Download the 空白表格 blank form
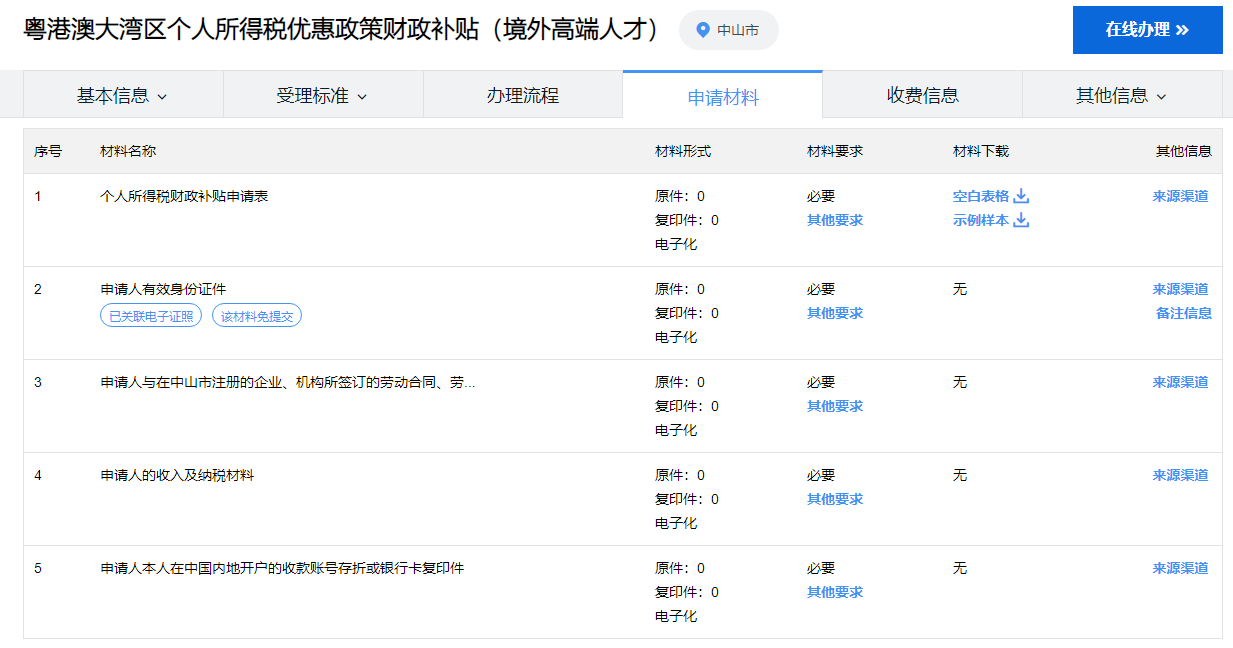 [x=981, y=196]
